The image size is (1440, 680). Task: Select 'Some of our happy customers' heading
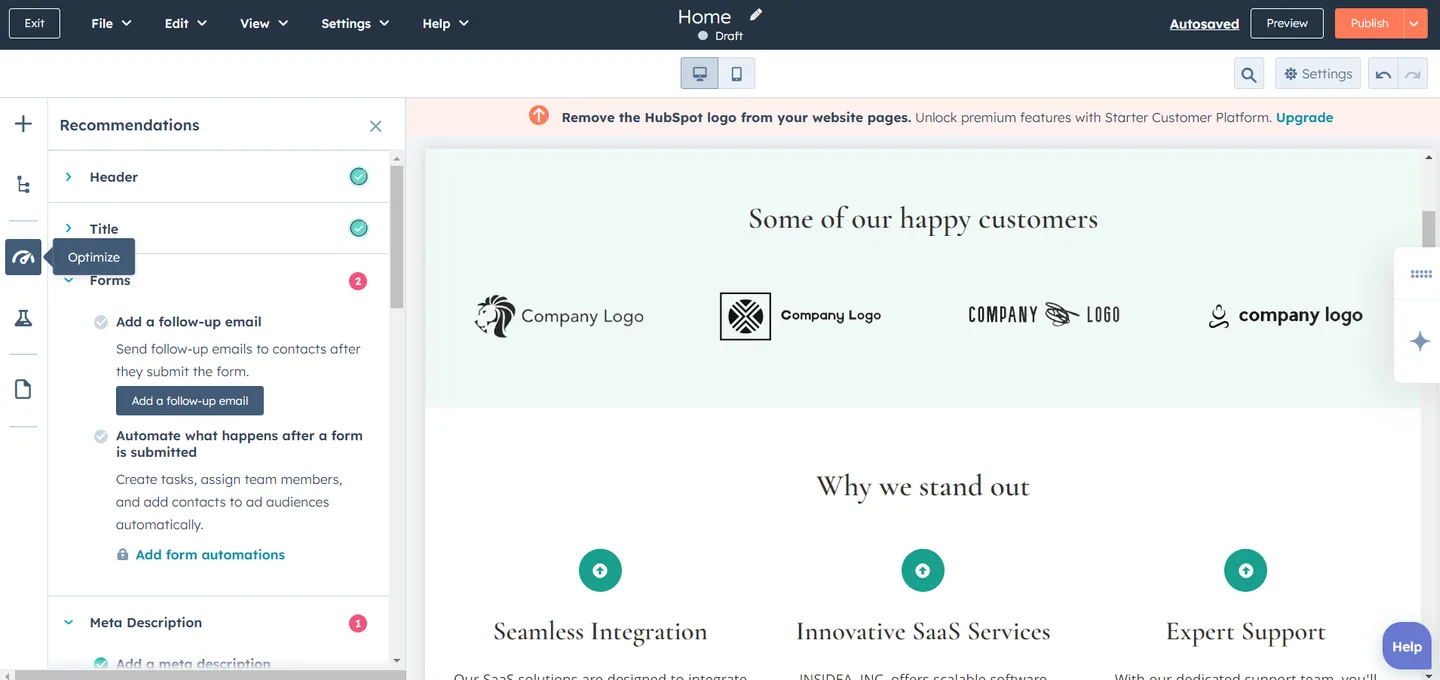[x=923, y=219]
